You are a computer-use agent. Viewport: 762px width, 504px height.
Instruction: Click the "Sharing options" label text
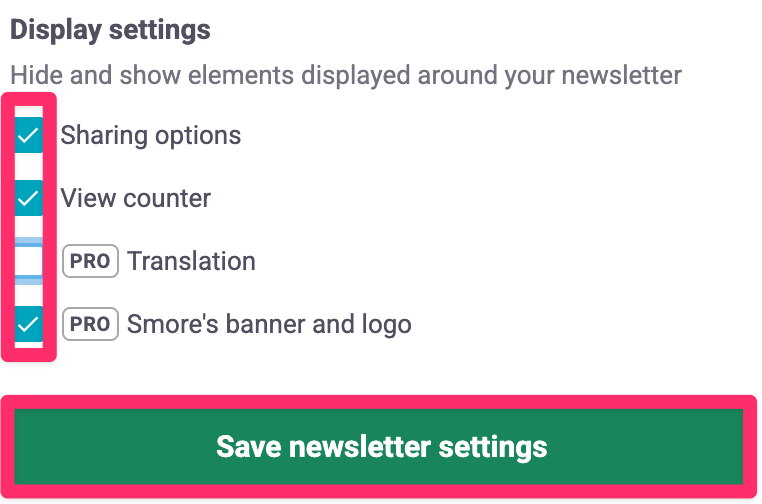(151, 135)
